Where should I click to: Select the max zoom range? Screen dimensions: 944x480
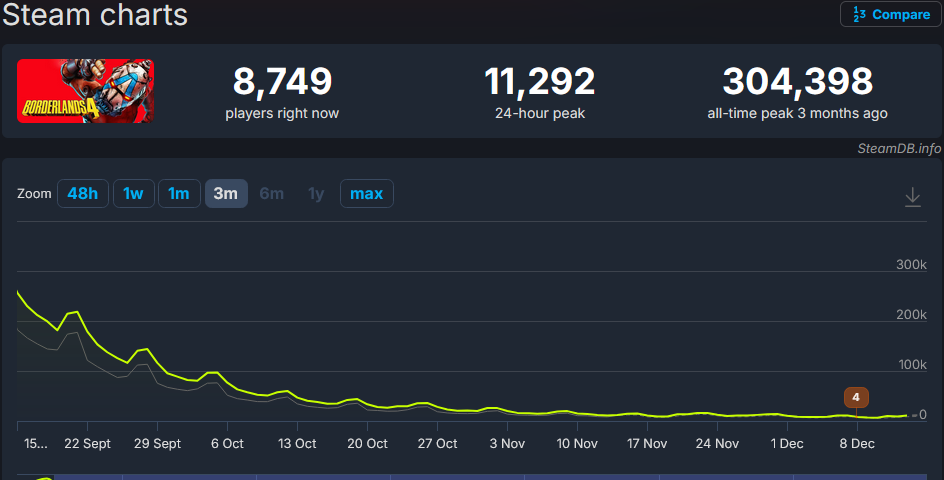367,193
